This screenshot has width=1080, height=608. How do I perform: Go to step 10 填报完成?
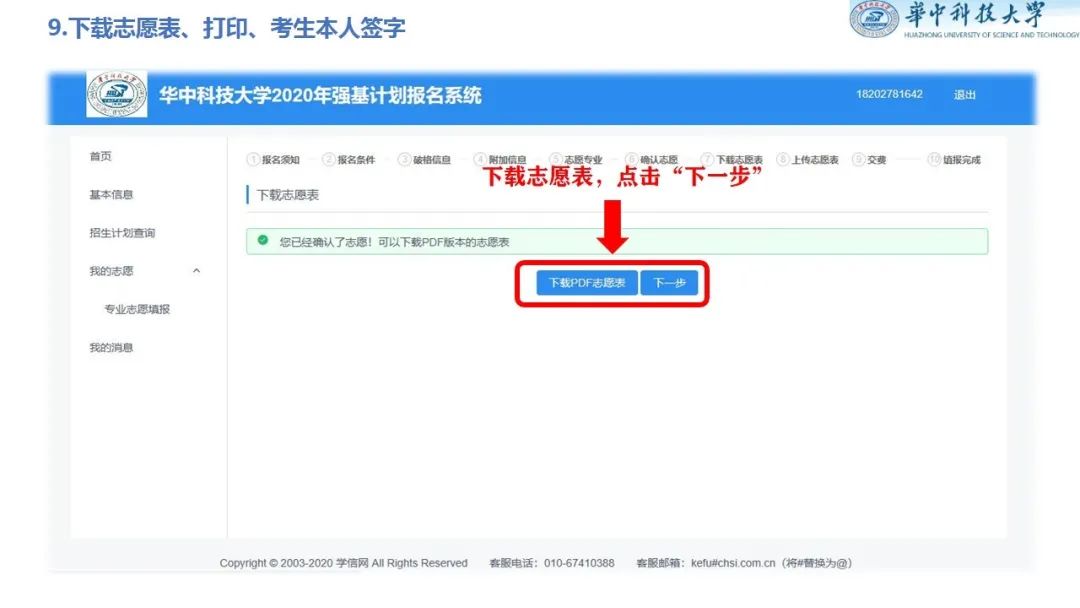(x=954, y=160)
